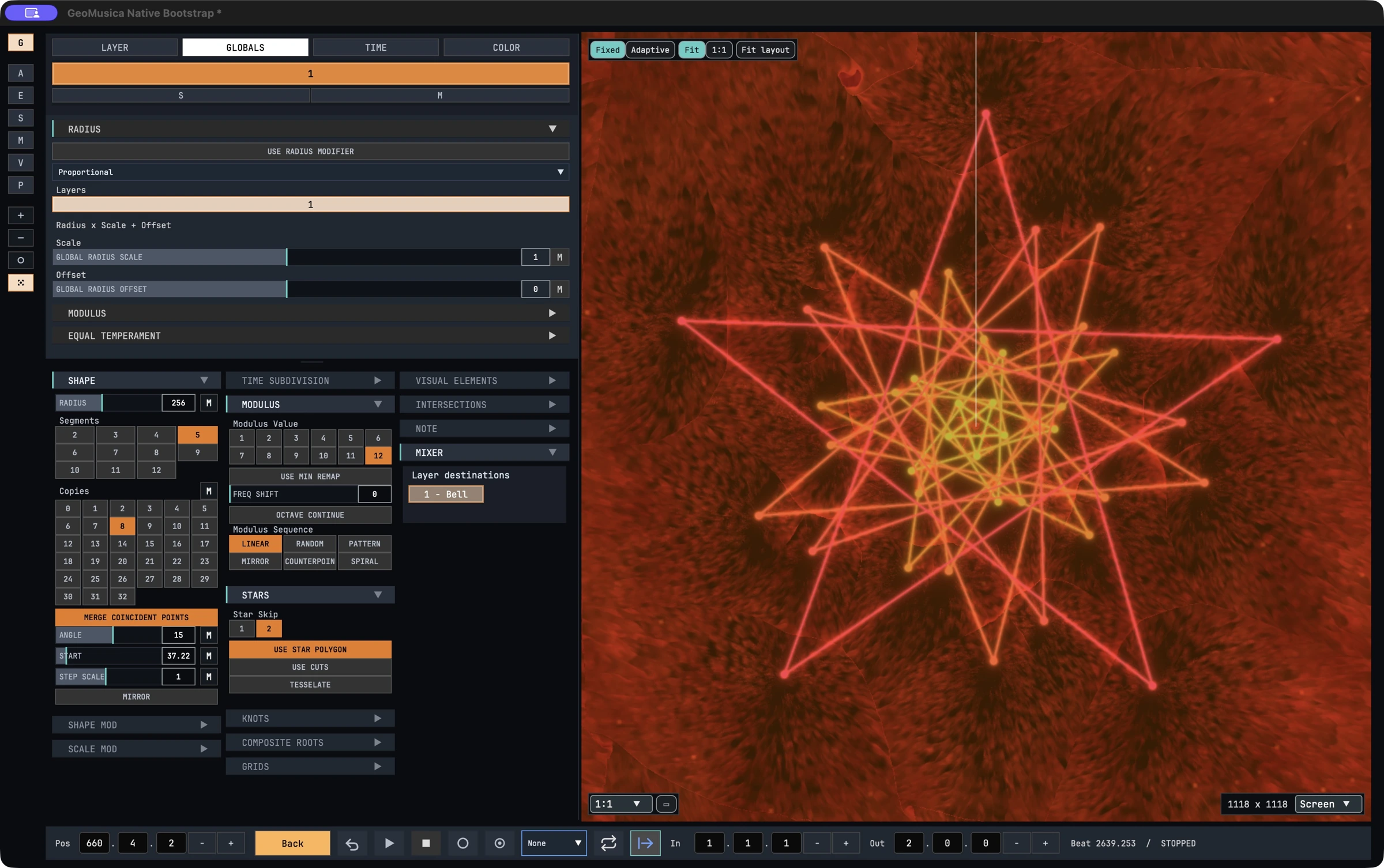Screen dimensions: 1384x868
Task: Toggle the follow-playhead arrow icon
Action: [x=645, y=843]
